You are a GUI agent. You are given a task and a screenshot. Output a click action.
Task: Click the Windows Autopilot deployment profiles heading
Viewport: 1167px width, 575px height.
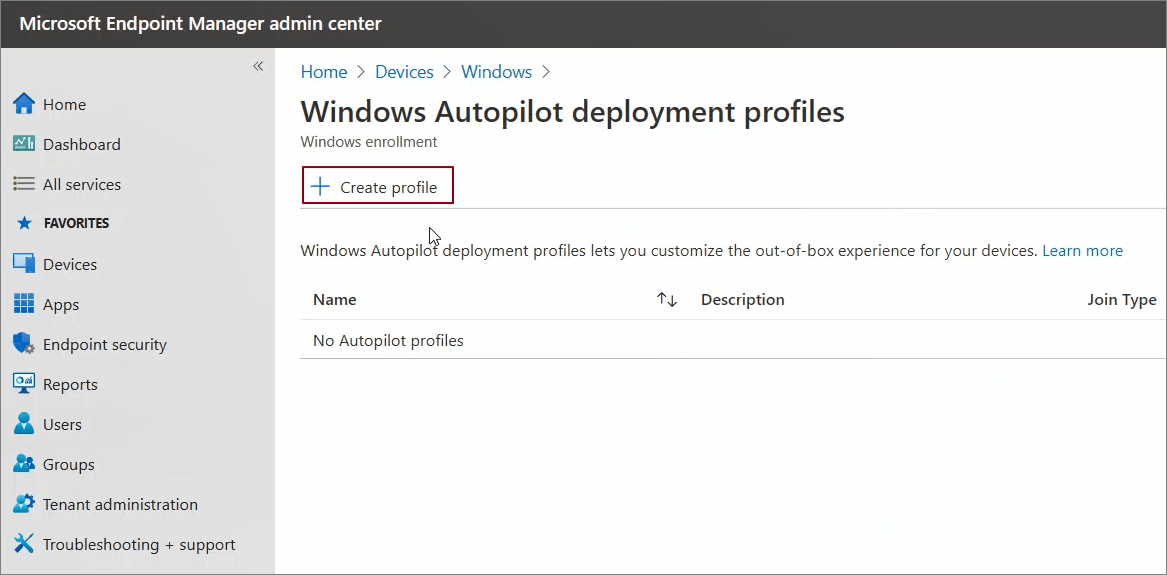click(x=572, y=112)
